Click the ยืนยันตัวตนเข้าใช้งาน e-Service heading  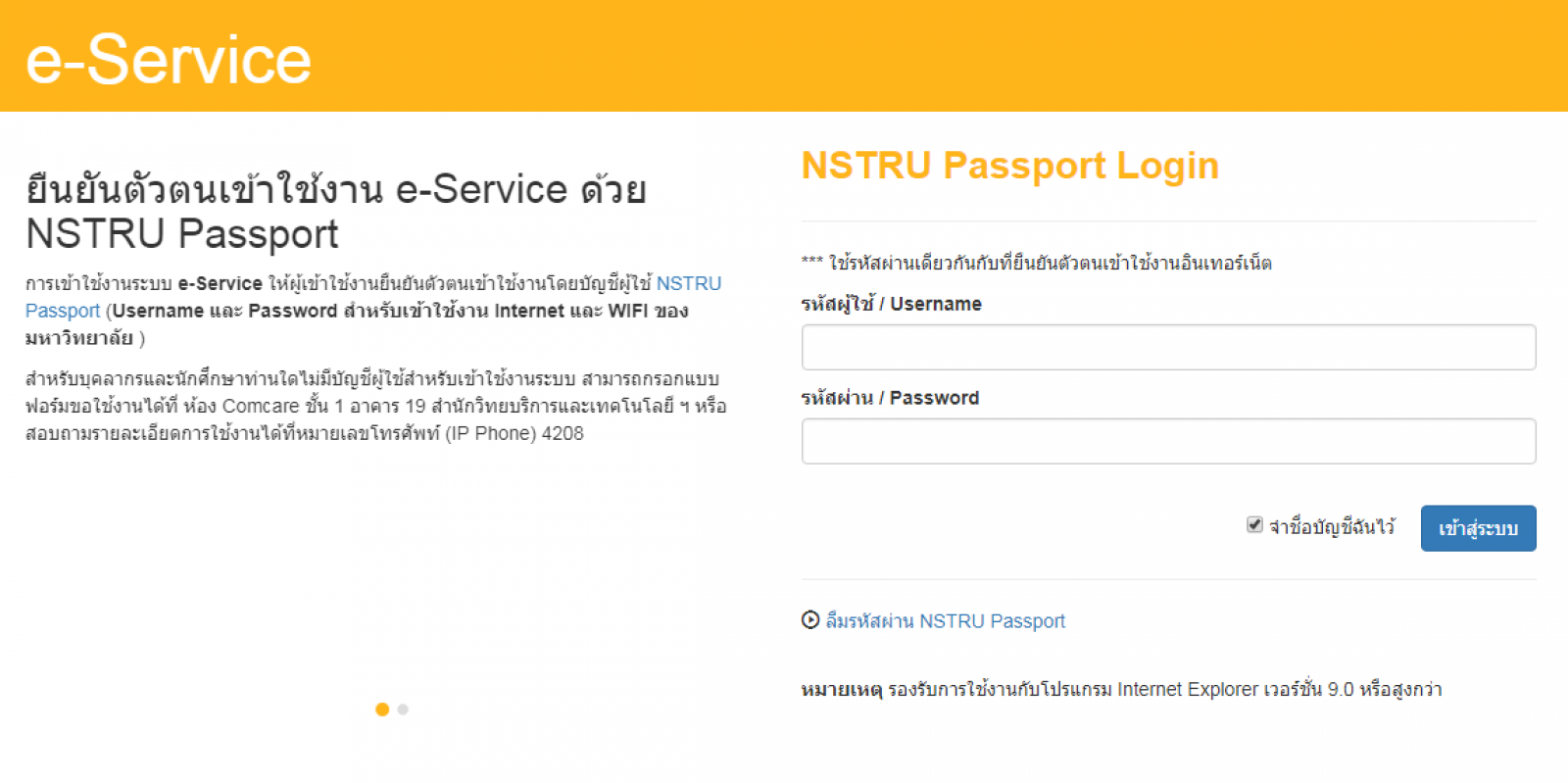tap(336, 211)
